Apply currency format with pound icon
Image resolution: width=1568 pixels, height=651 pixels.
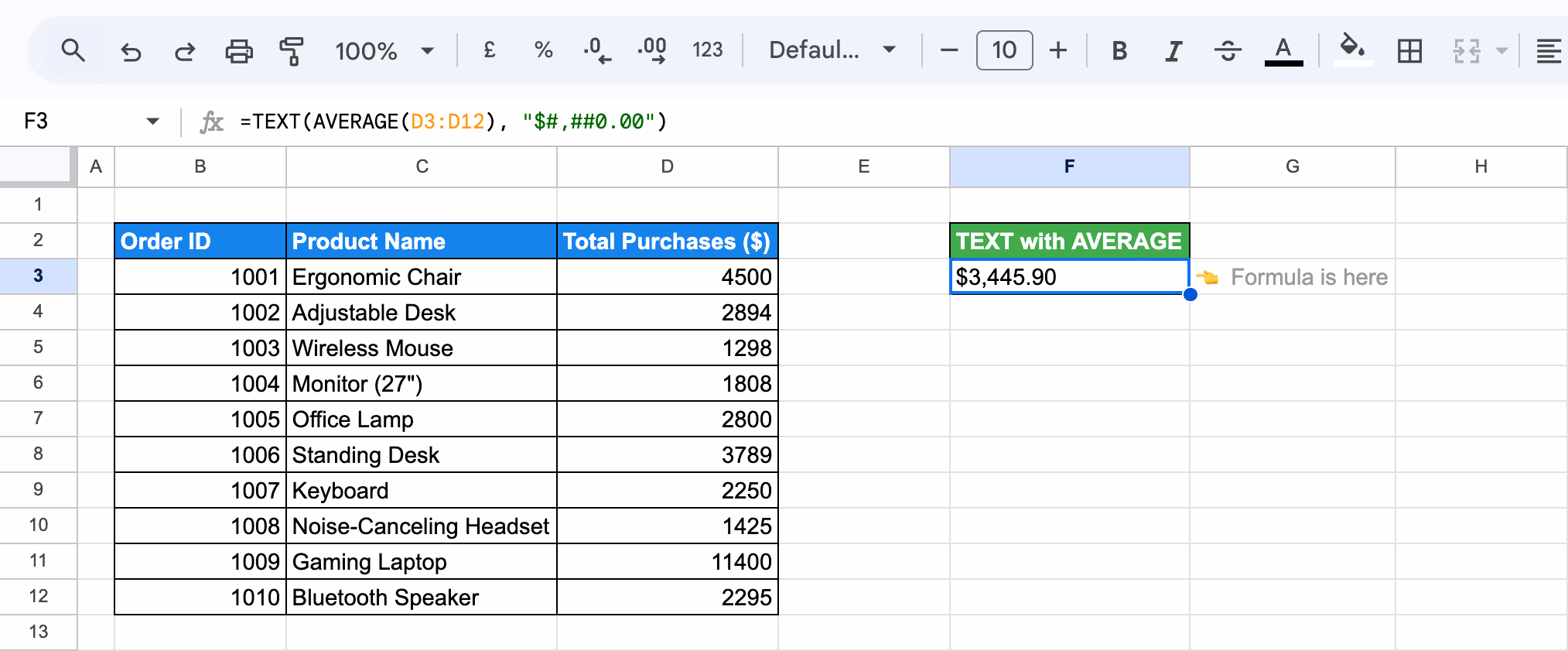pyautogui.click(x=489, y=50)
